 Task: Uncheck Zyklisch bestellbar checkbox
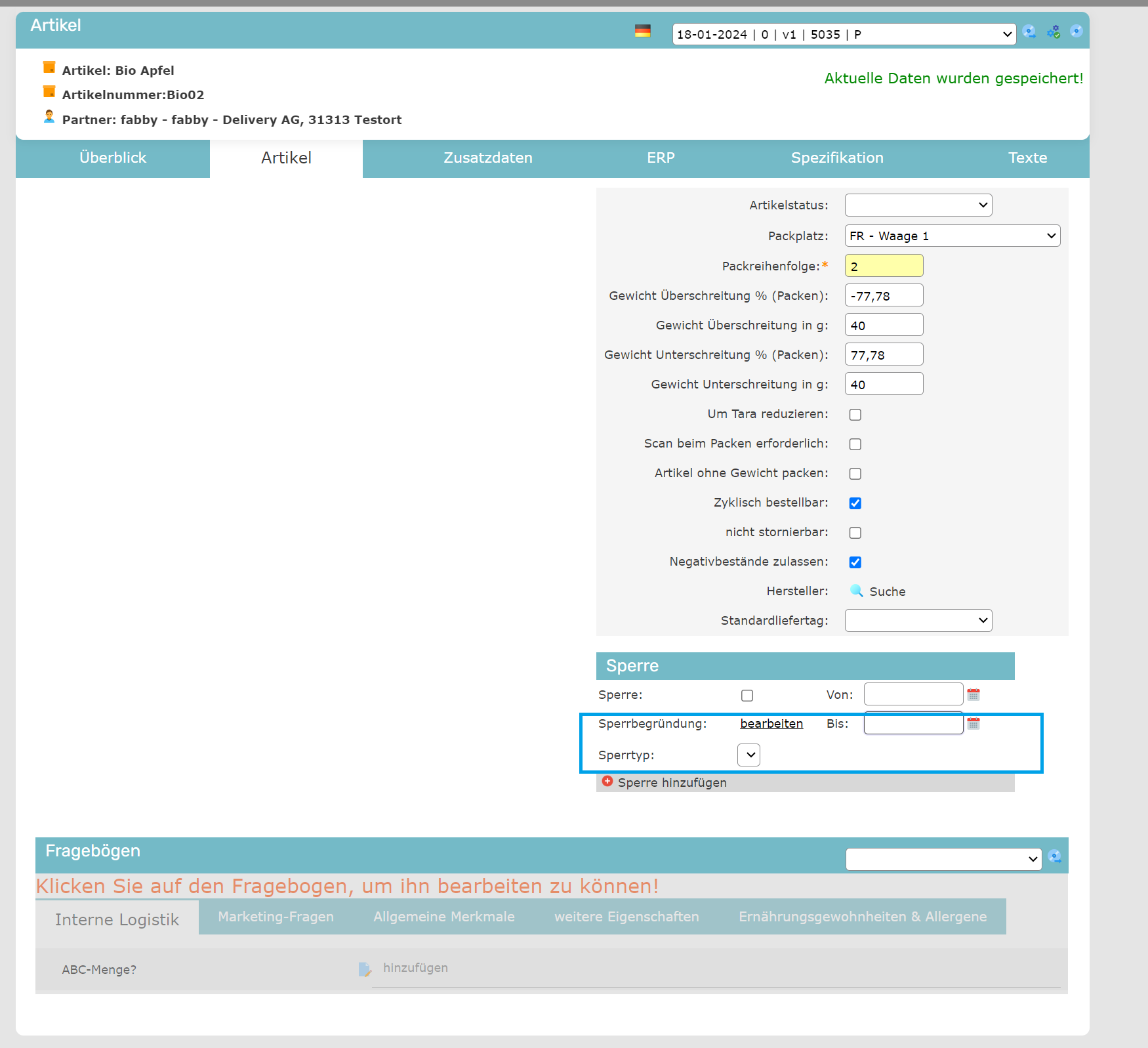855,503
